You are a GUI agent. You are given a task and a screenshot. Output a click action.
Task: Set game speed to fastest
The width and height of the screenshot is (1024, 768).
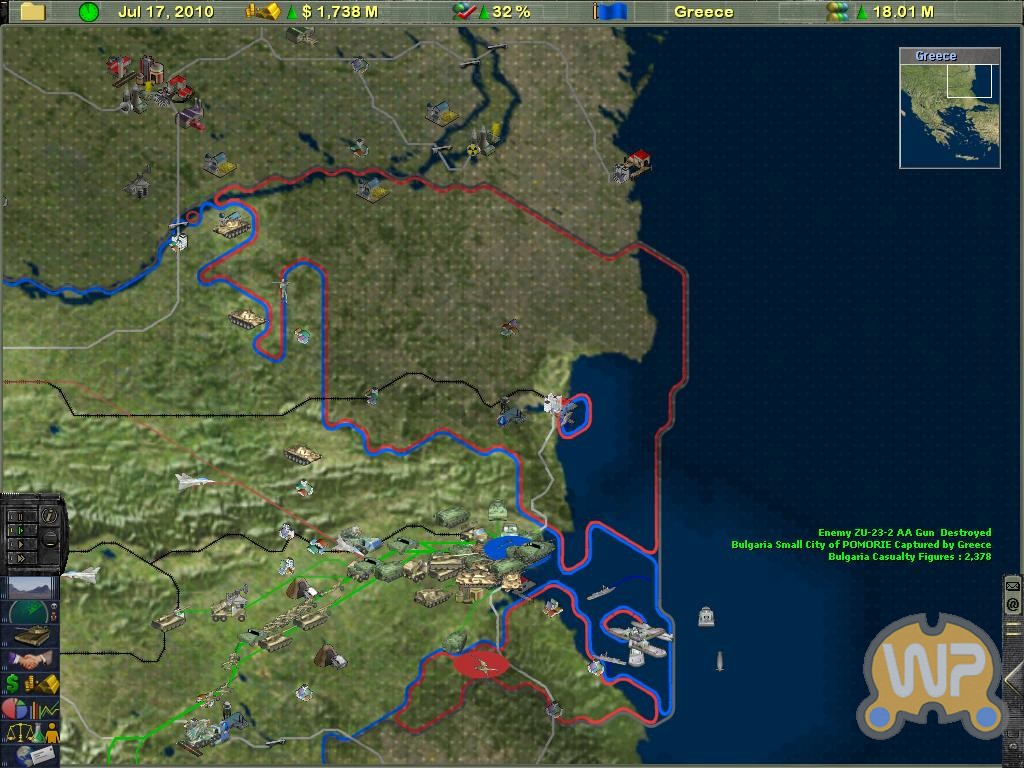tap(16, 558)
